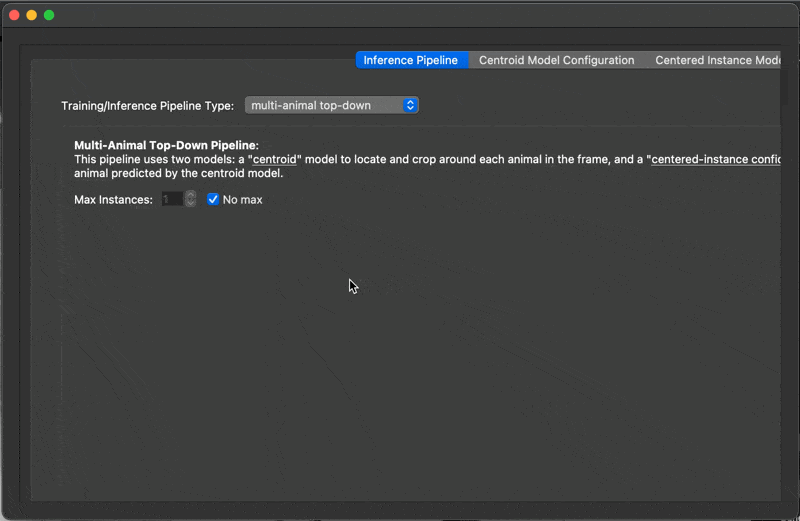Minimize the window using the yellow button
Viewport: 800px width, 521px height.
coord(31,15)
